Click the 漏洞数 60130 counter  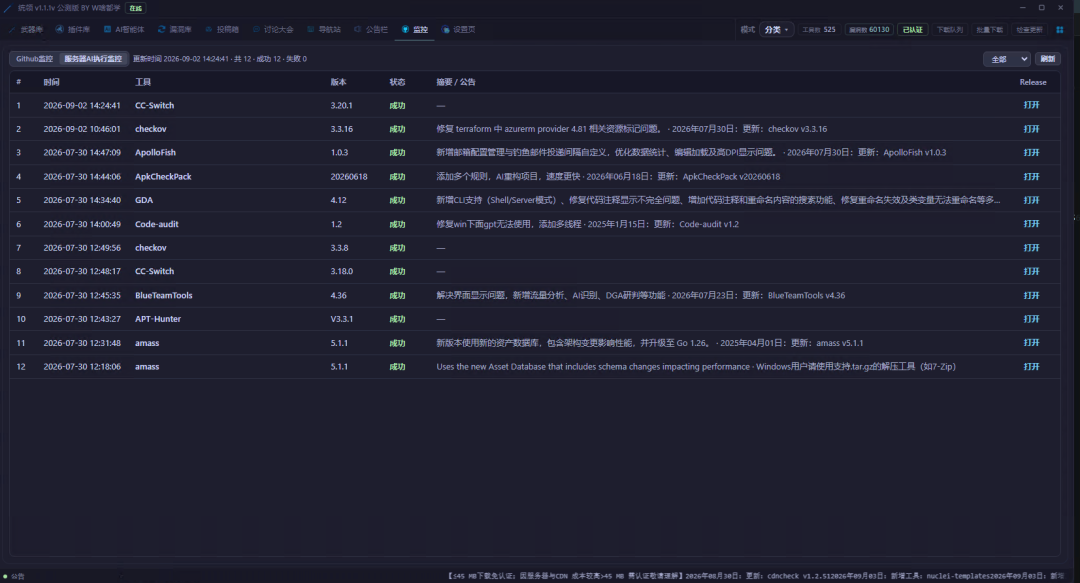pyautogui.click(x=869, y=30)
